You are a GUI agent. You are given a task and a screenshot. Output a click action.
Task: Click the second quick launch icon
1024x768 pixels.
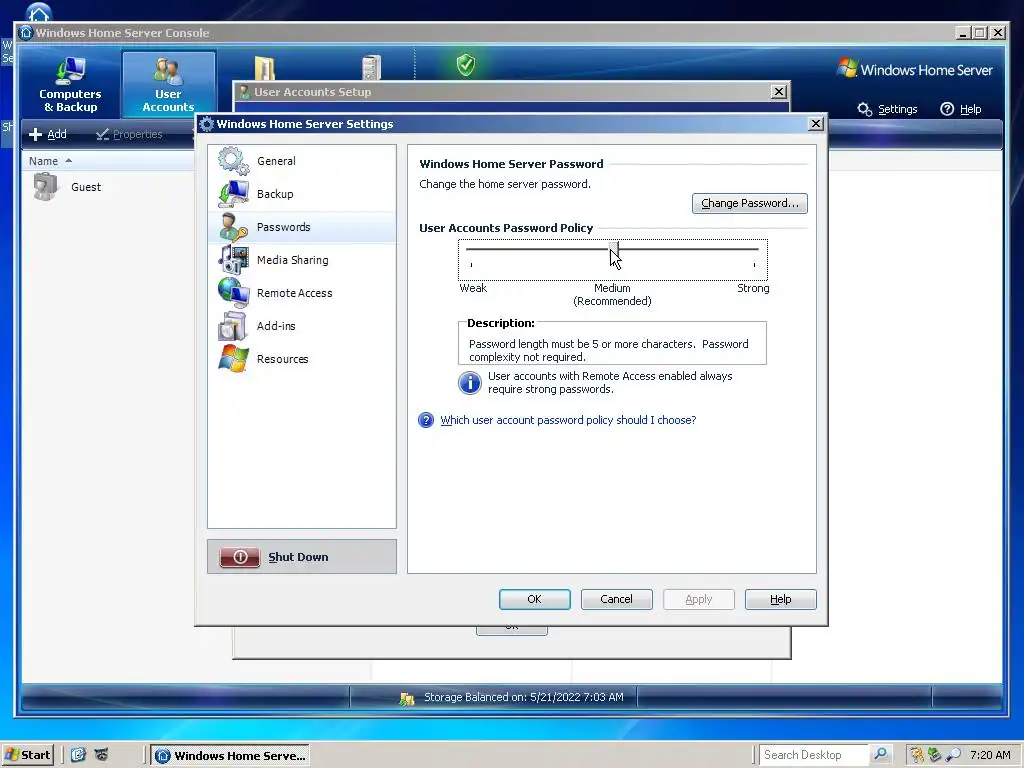click(x=101, y=755)
